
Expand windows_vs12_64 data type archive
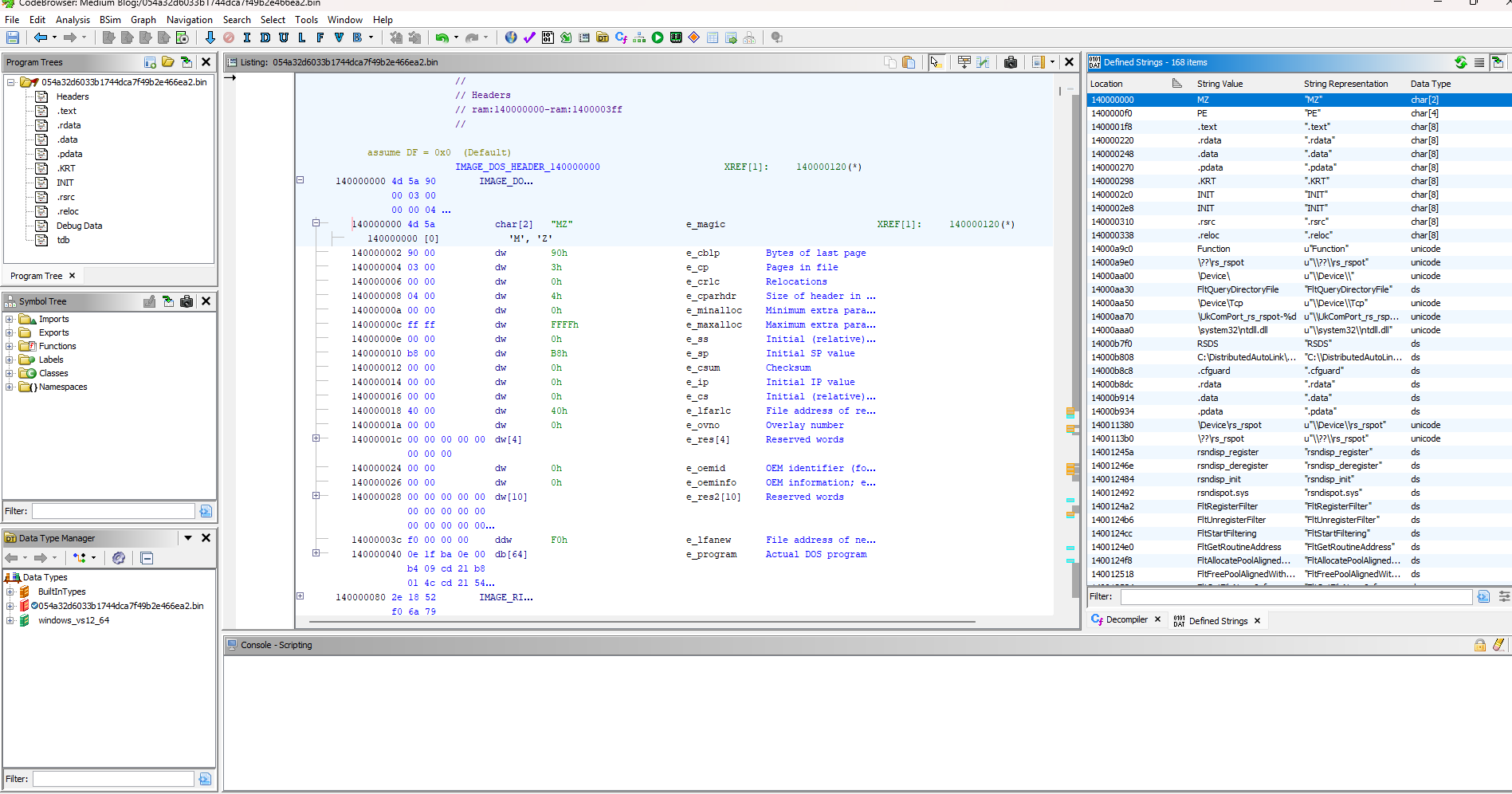[x=10, y=620]
